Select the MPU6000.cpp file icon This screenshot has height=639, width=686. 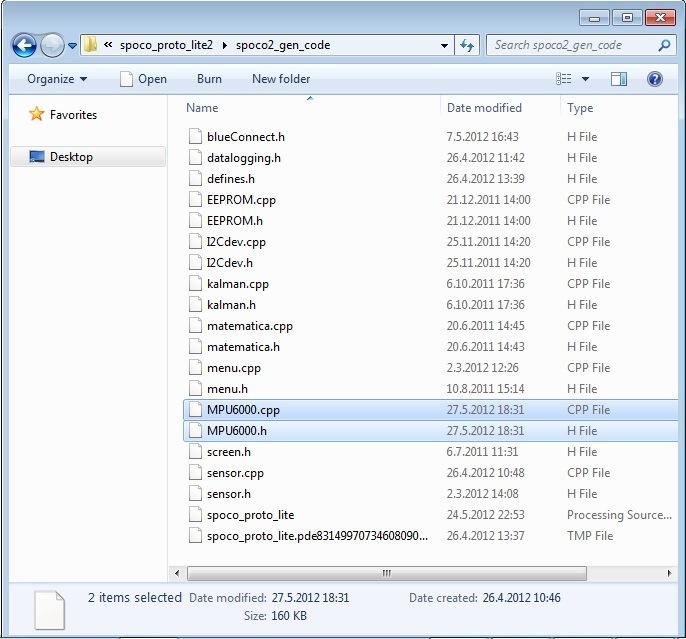click(x=195, y=409)
